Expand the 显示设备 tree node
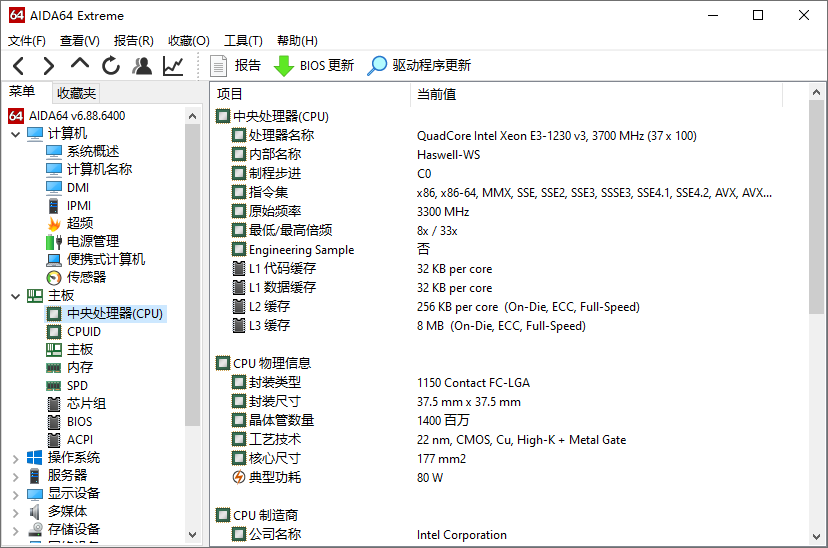Image resolution: width=828 pixels, height=548 pixels. pos(16,494)
